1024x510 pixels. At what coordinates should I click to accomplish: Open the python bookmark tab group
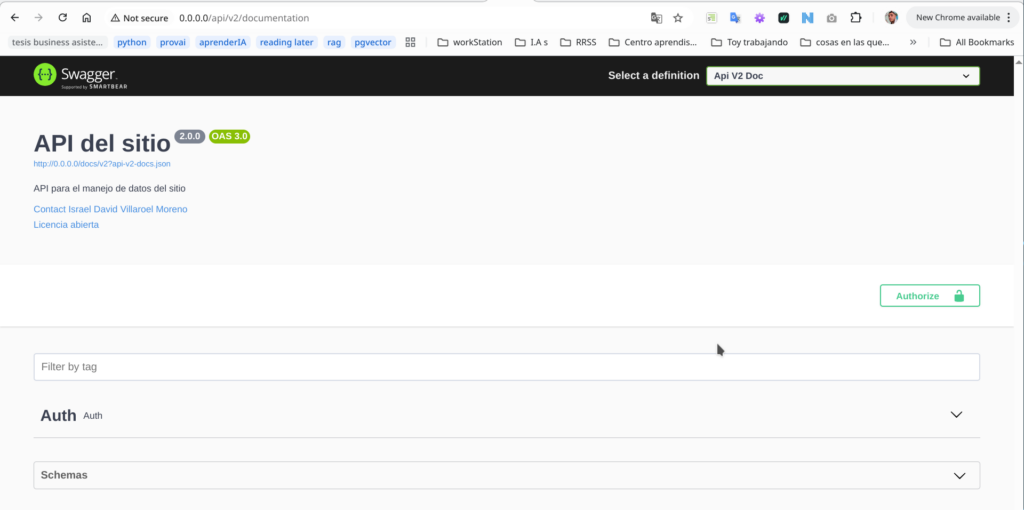pos(131,42)
